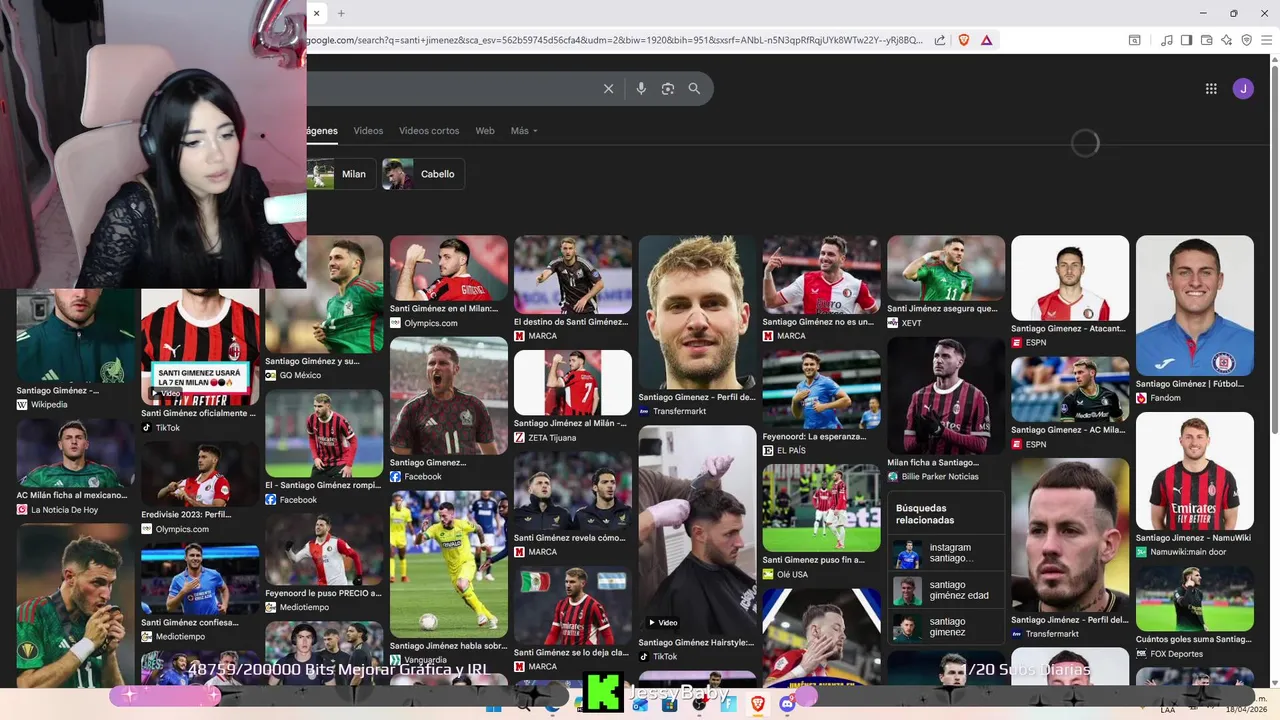Image resolution: width=1280 pixels, height=720 pixels.
Task: Open the Leo AI sparkle icon
Action: click(1227, 40)
